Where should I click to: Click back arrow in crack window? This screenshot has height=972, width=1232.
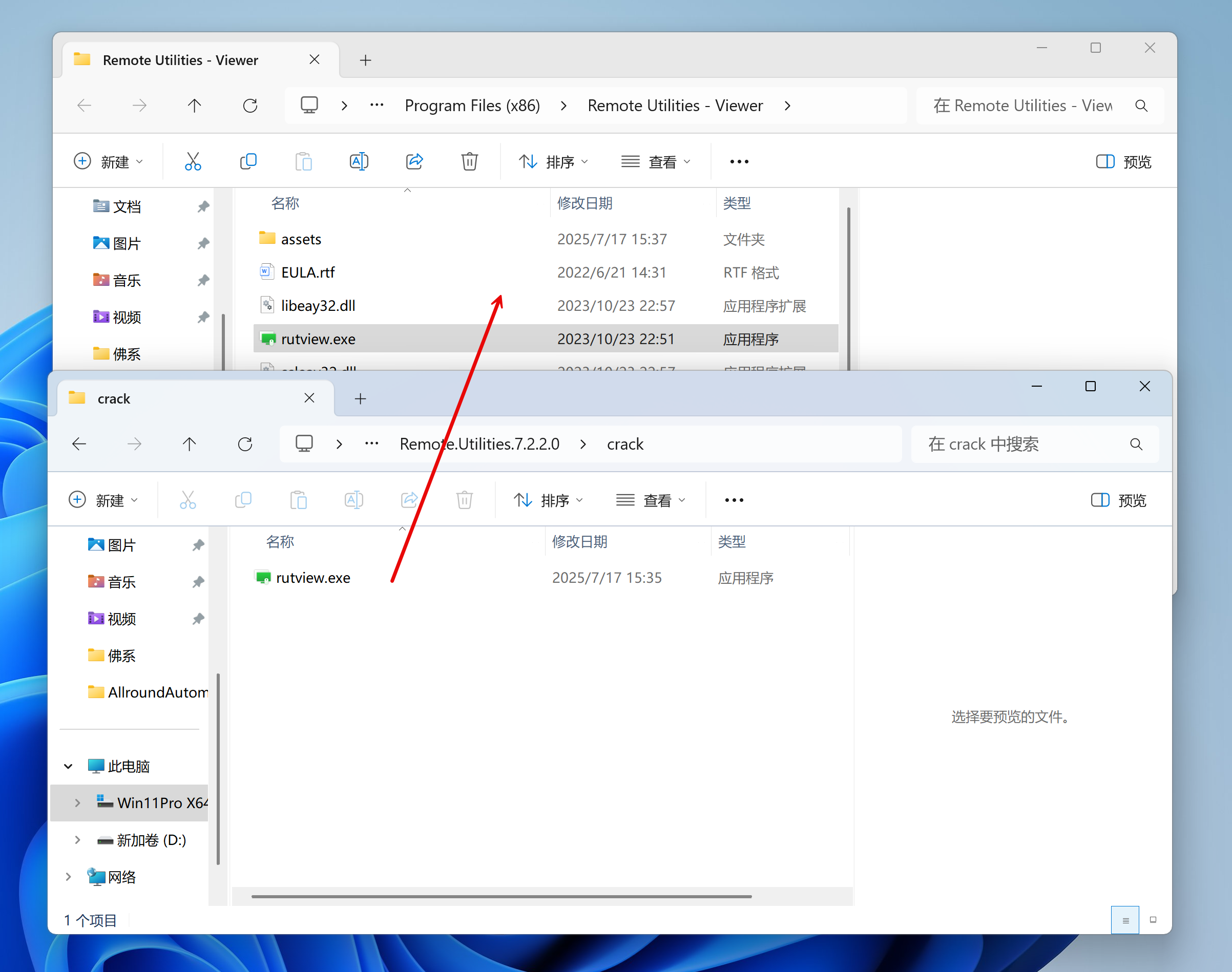(79, 444)
